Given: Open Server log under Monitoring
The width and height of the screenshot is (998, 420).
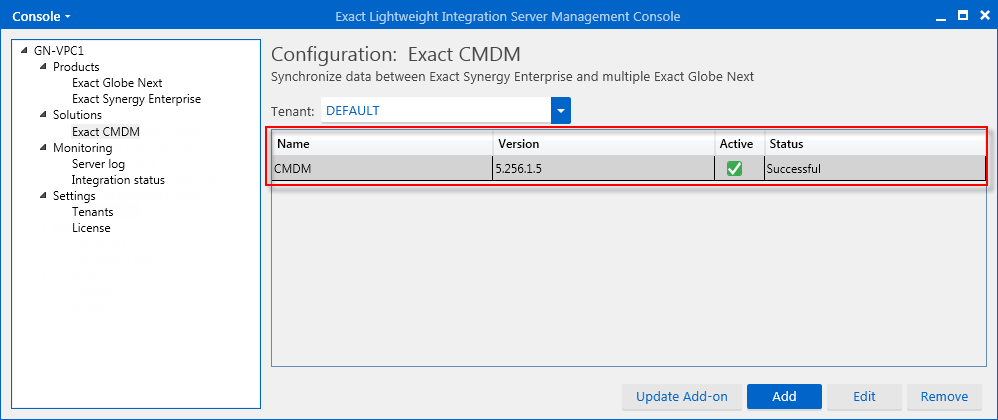Looking at the screenshot, I should tap(98, 164).
